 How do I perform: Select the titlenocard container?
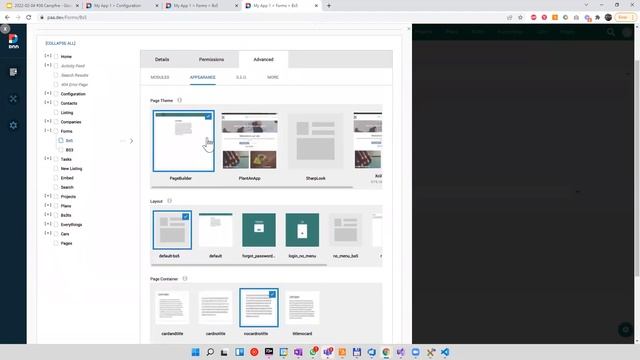pos(302,307)
